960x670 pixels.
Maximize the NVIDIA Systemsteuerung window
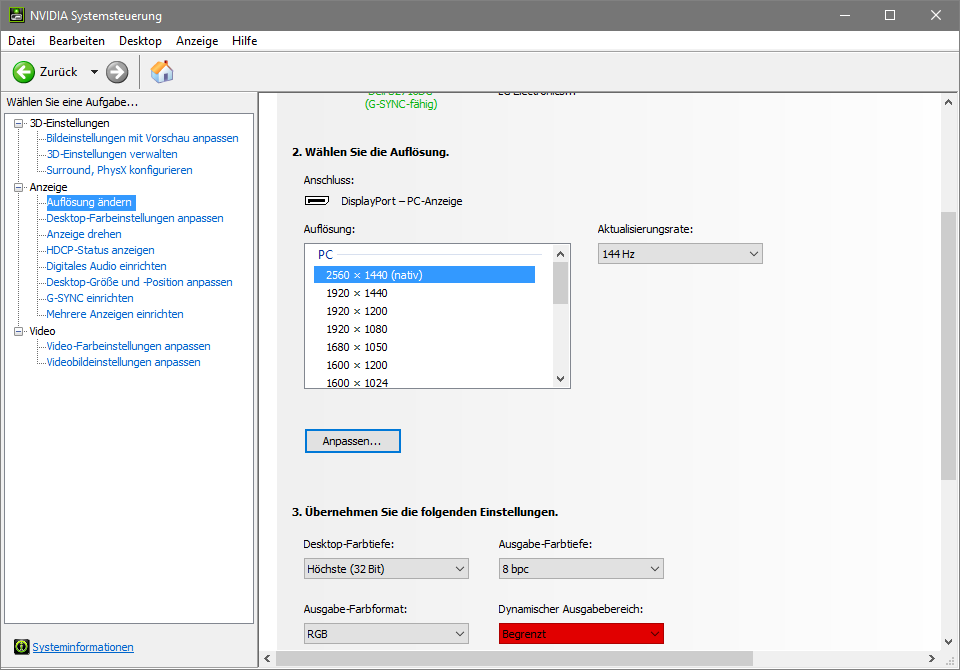pyautogui.click(x=890, y=15)
